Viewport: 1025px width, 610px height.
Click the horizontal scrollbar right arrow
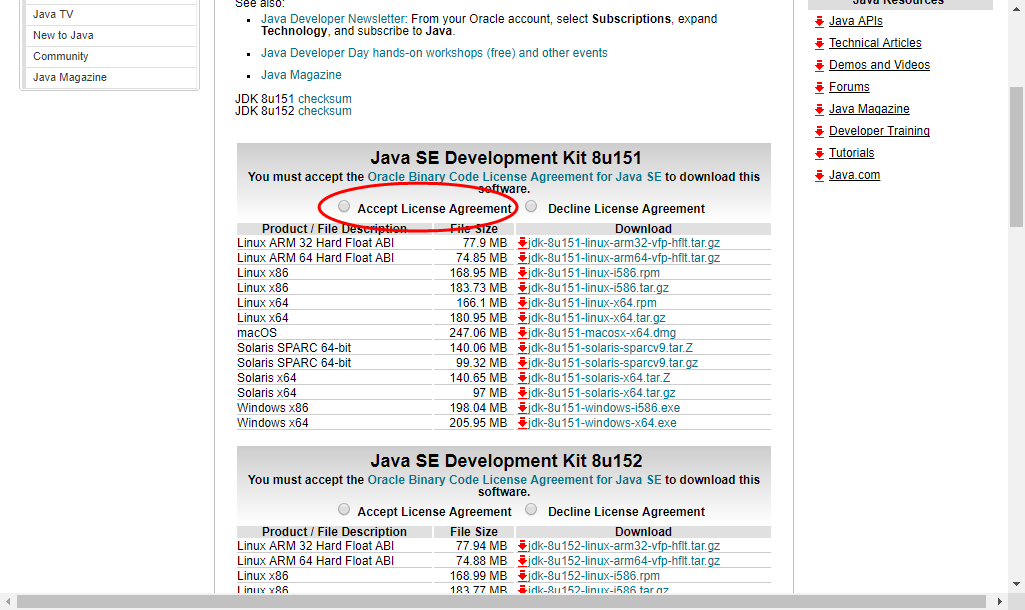point(1000,602)
